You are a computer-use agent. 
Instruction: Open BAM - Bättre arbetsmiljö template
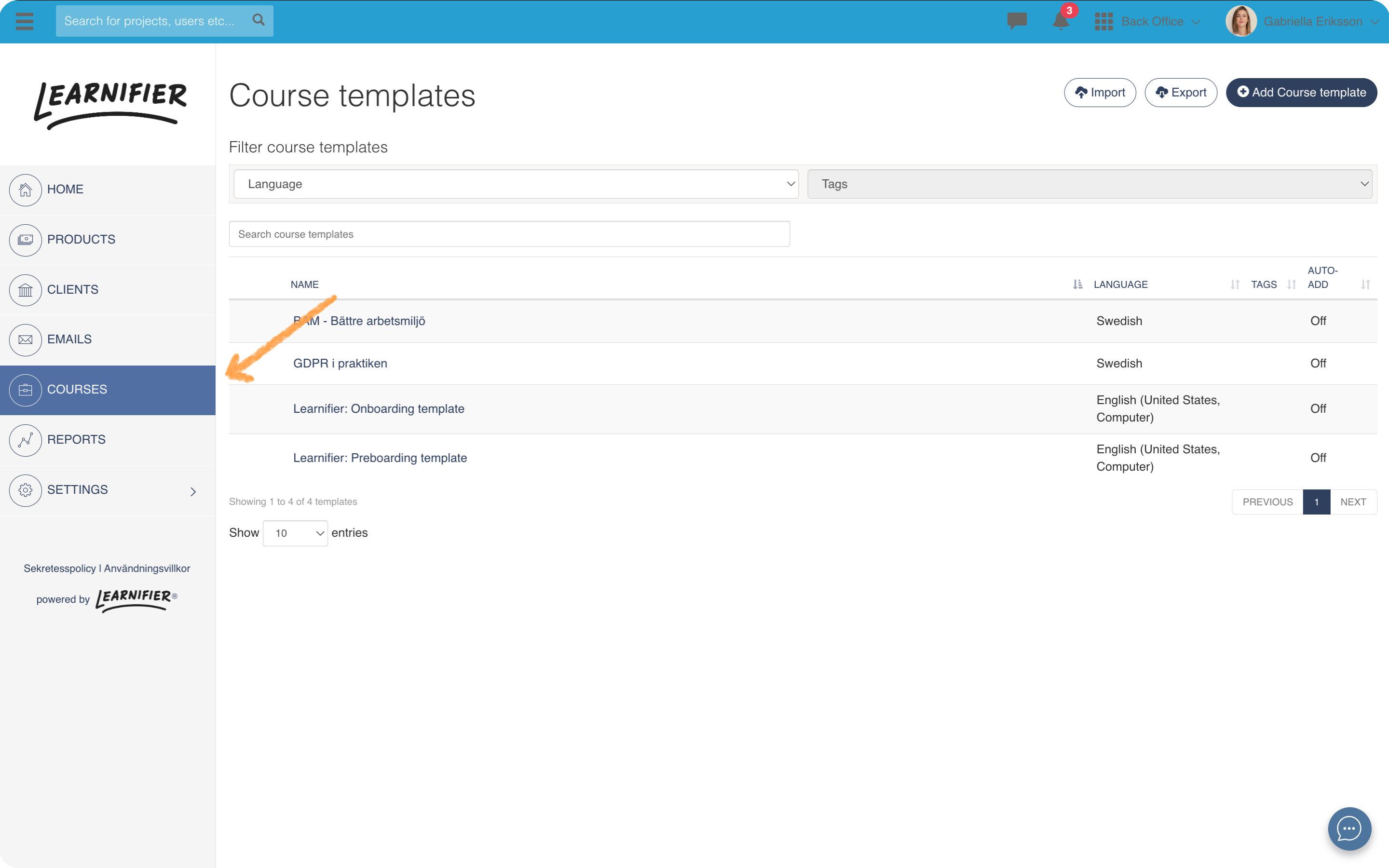pyautogui.click(x=359, y=321)
